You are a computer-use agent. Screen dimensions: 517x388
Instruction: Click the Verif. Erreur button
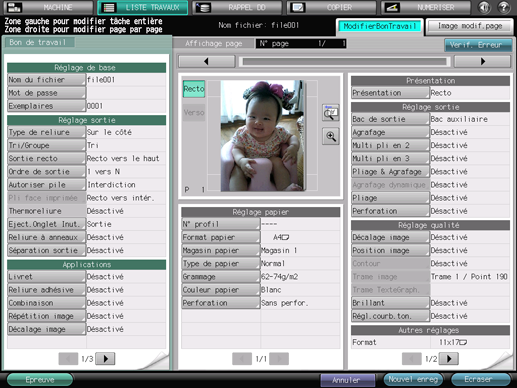coord(478,45)
